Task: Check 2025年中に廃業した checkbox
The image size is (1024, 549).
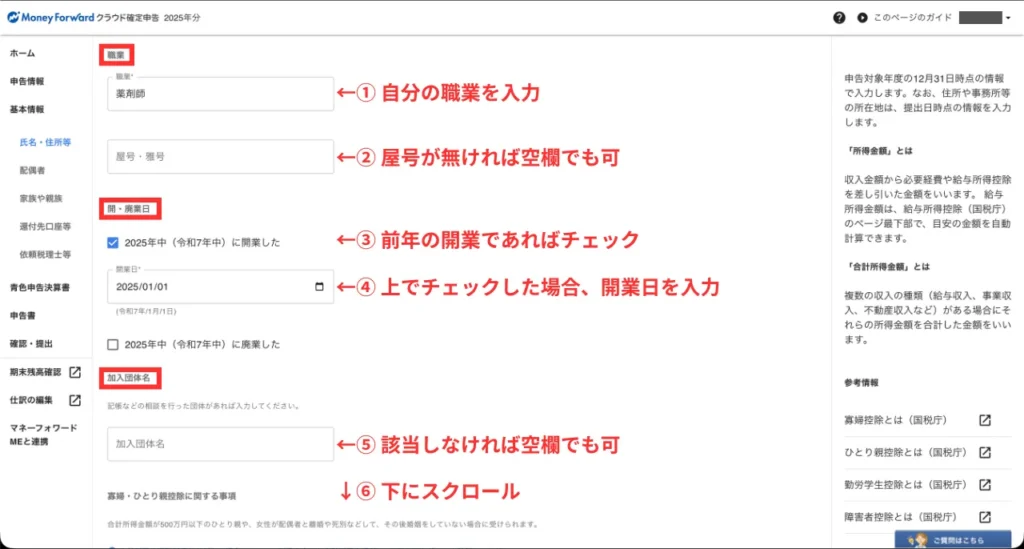Action: [113, 344]
